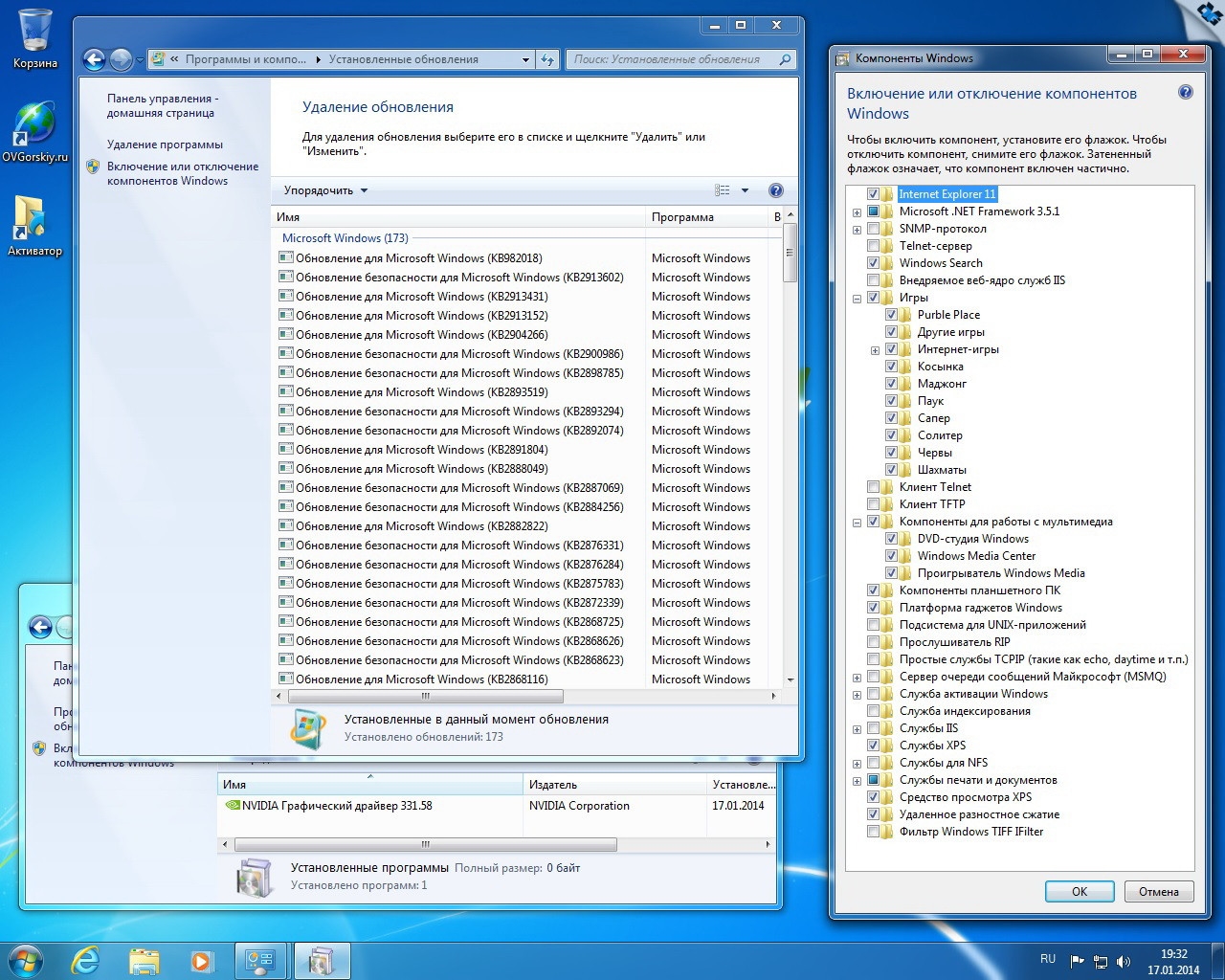Click the icon of update KB982018
This screenshot has width=1225, height=980.
pos(285,257)
